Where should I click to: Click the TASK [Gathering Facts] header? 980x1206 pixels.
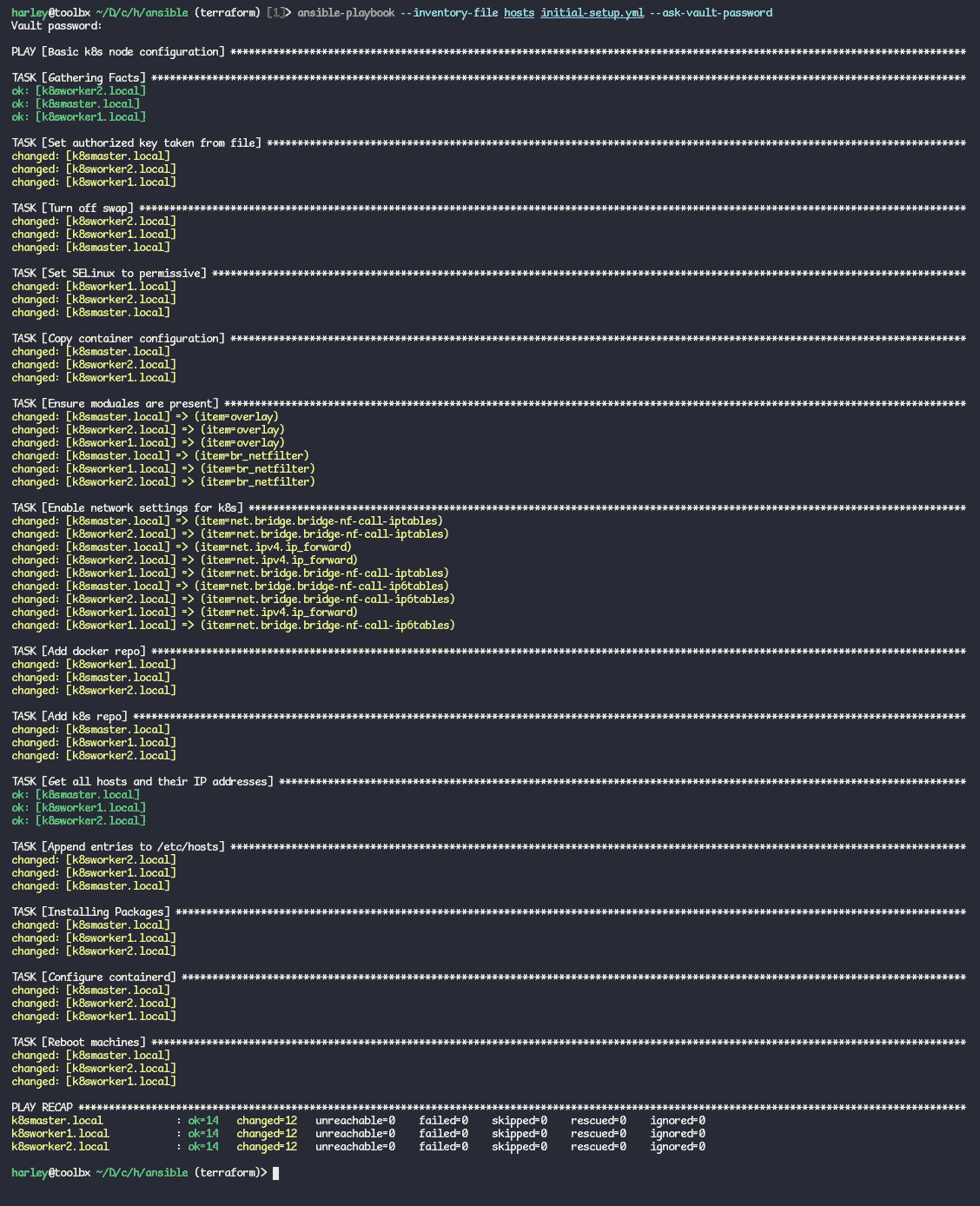pos(79,78)
